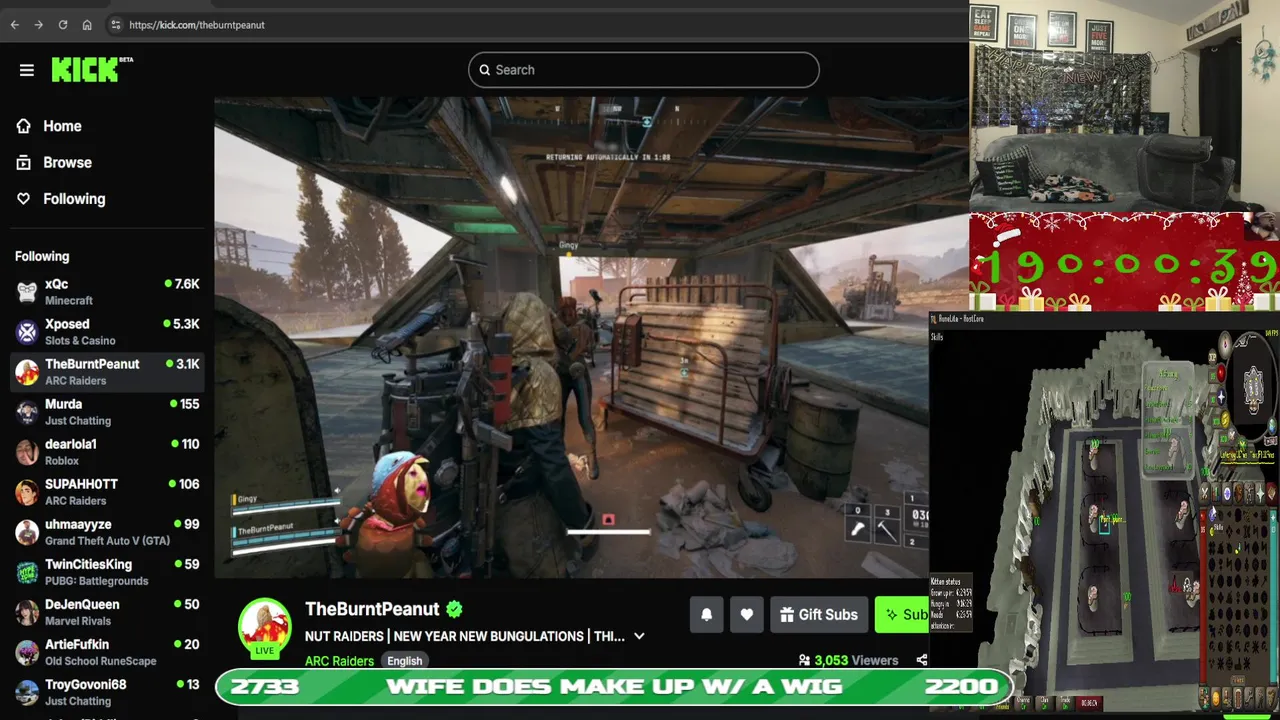Open xQc channel in Following list
The height and width of the screenshot is (720, 1280).
coord(107,292)
